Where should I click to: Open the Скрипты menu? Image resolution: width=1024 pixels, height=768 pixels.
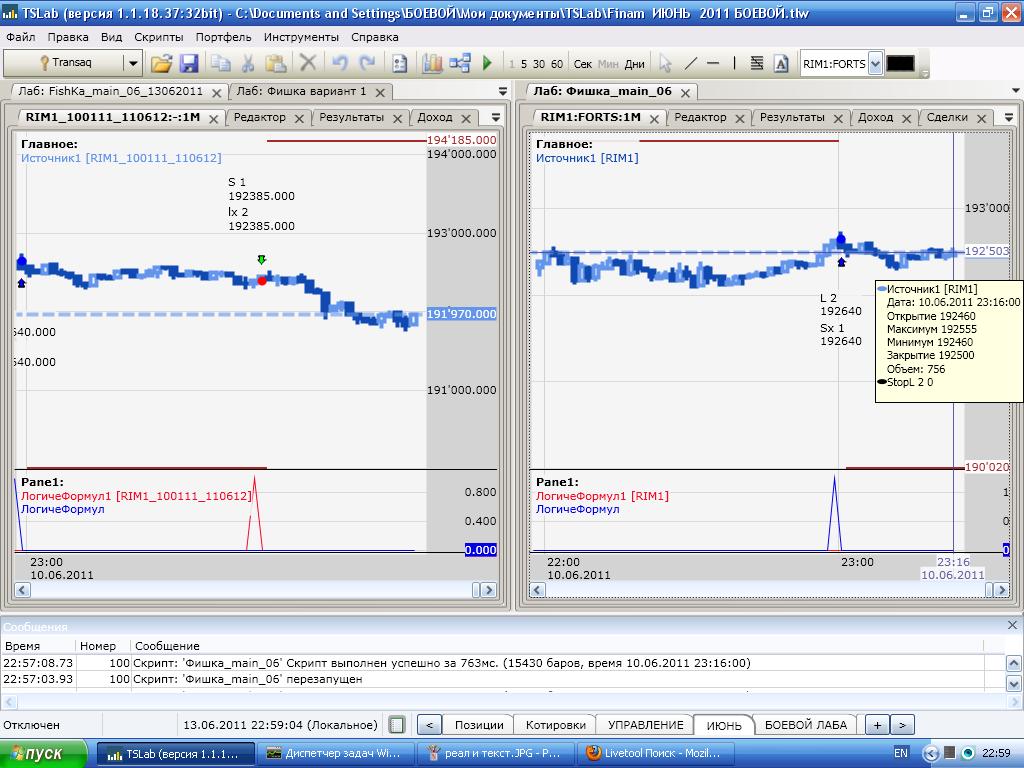pyautogui.click(x=158, y=37)
